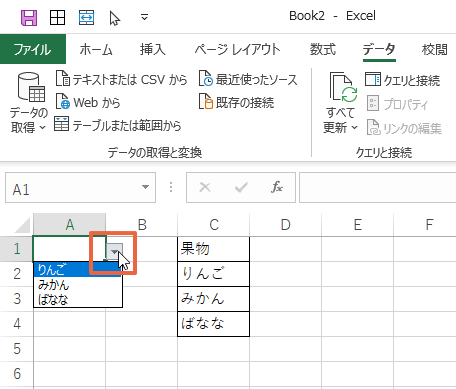This screenshot has height=389, width=456.
Task: Select row 1 header
Action: pyautogui.click(x=17, y=249)
